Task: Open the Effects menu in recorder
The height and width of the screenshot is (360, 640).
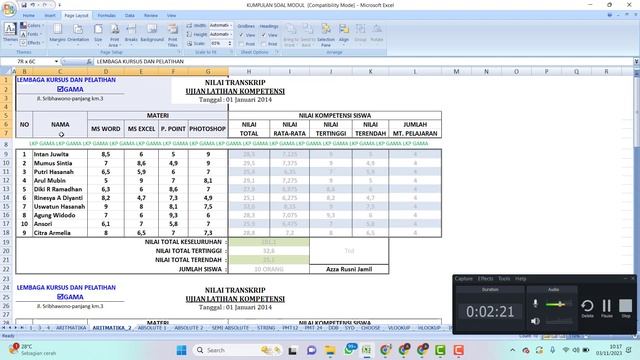Action: click(485, 279)
